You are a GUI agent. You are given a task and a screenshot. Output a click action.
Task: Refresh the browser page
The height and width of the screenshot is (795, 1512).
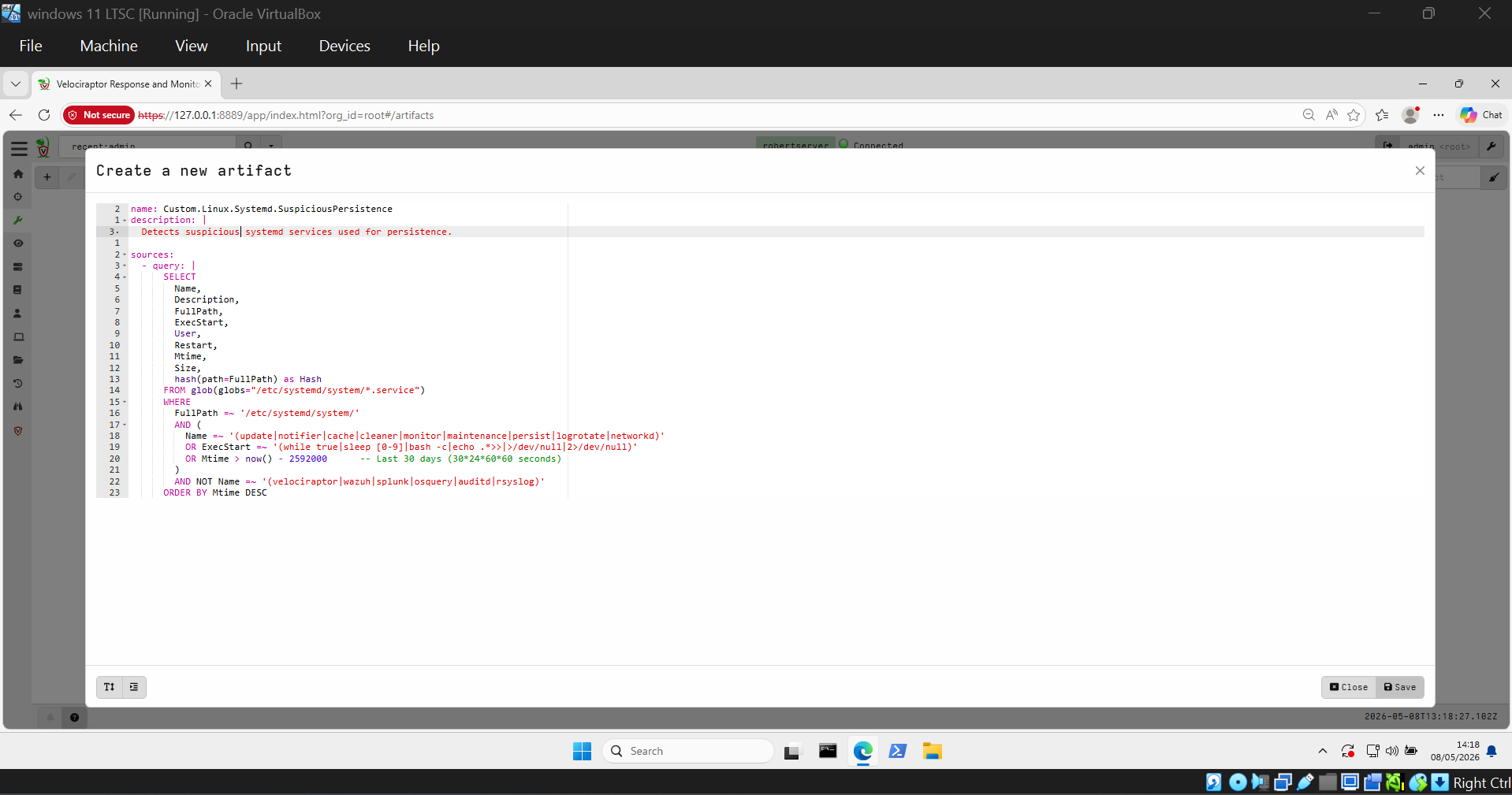click(44, 115)
